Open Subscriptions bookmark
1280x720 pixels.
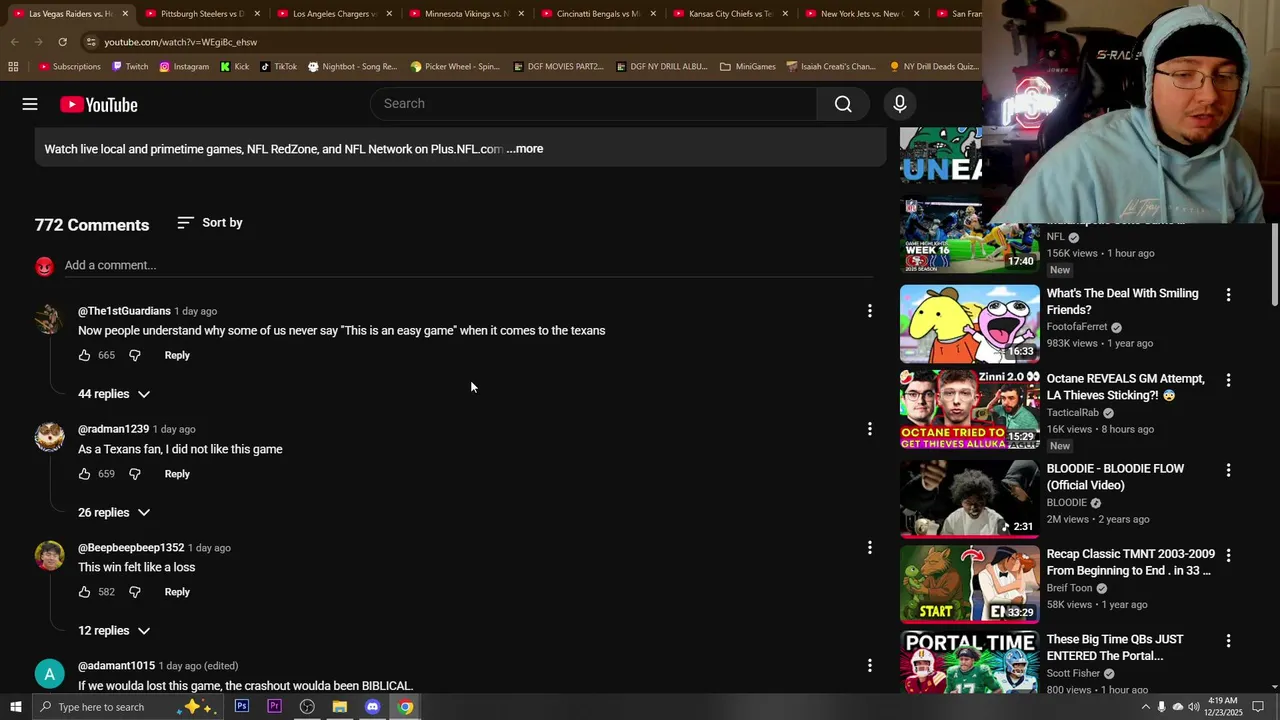coord(69,67)
